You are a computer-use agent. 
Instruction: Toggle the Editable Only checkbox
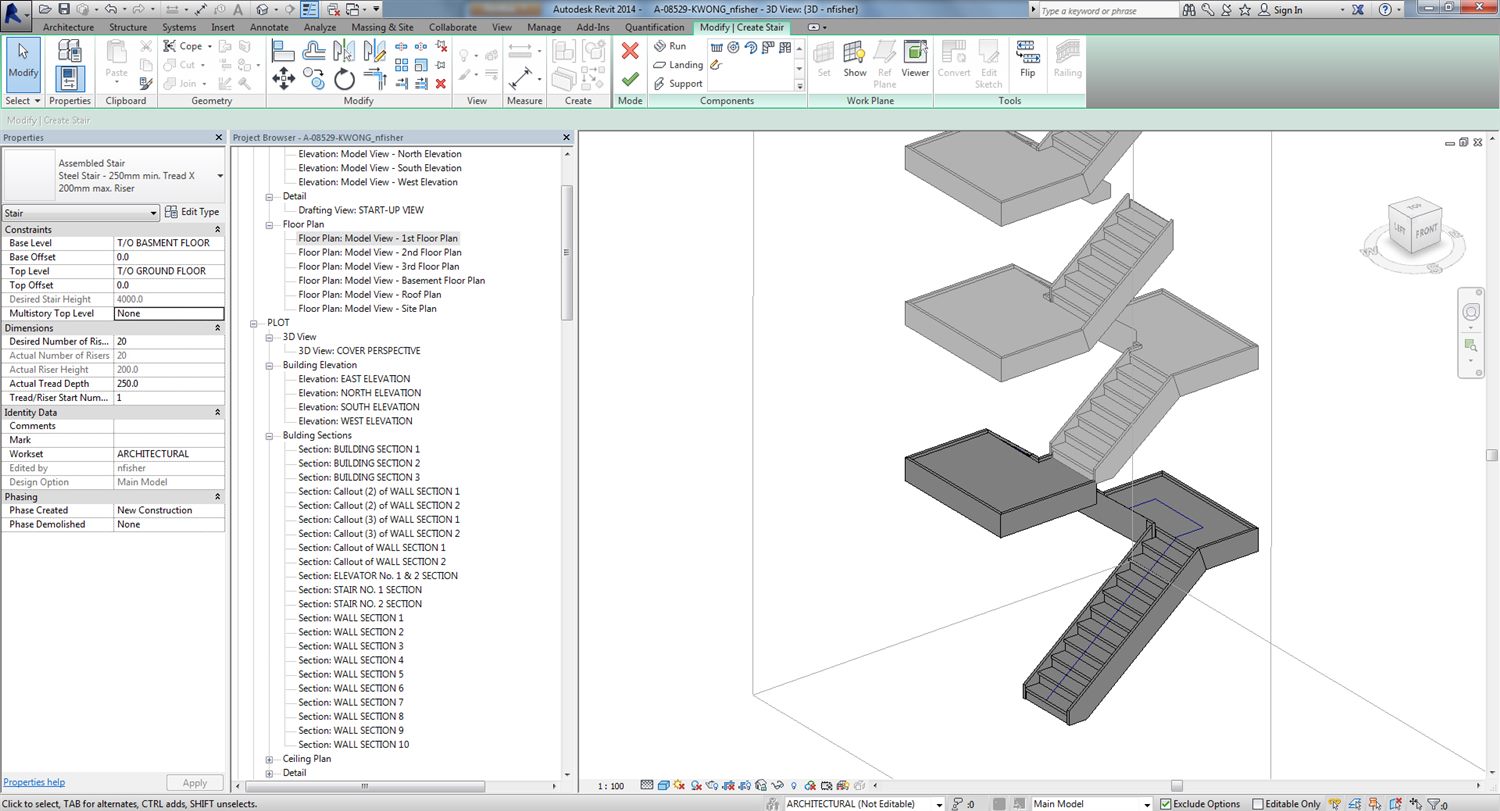1258,804
